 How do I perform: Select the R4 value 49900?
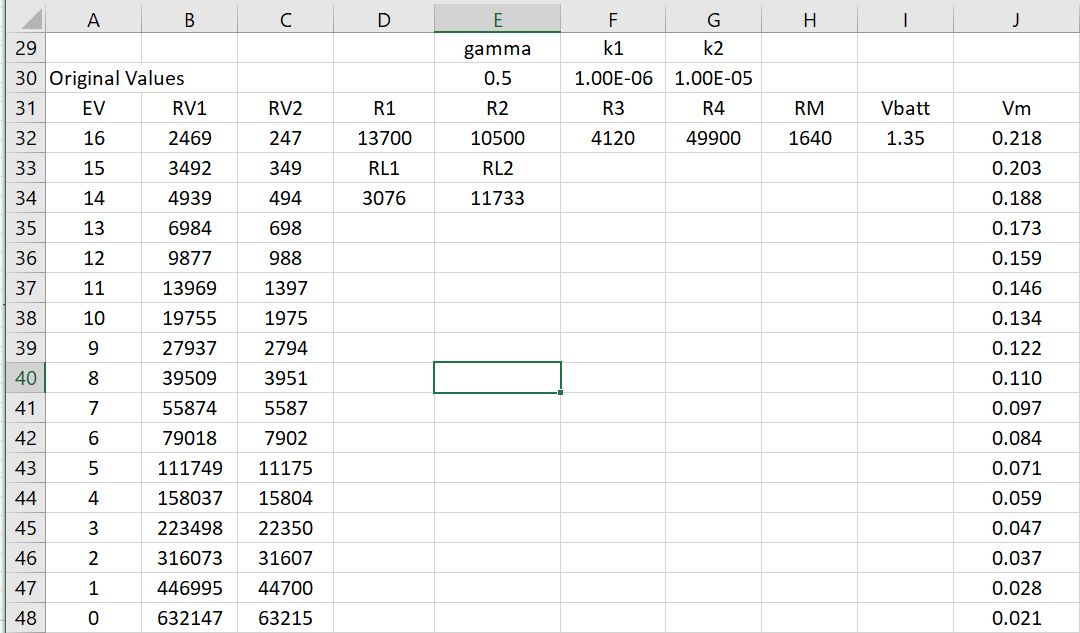[714, 138]
